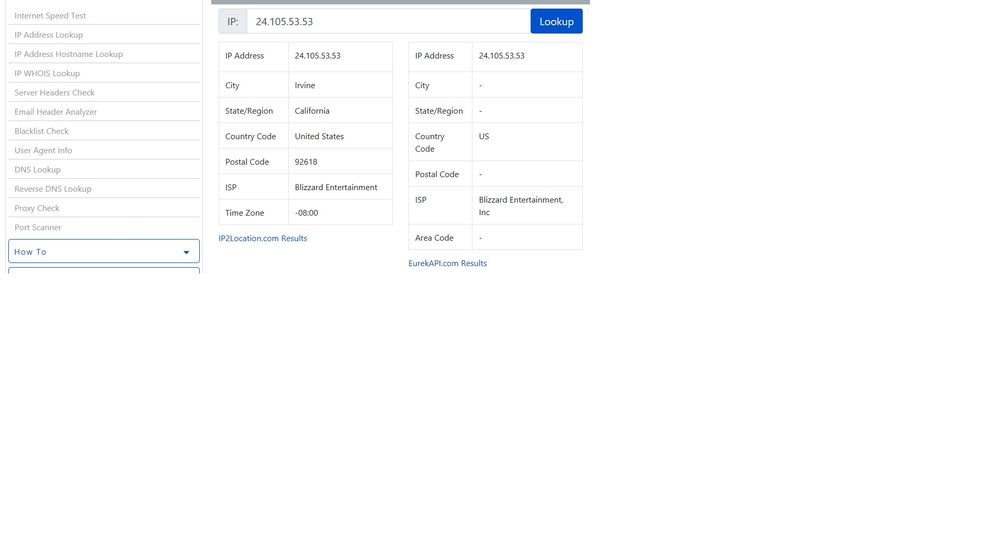
Task: Click postal code value 92618
Action: point(306,162)
